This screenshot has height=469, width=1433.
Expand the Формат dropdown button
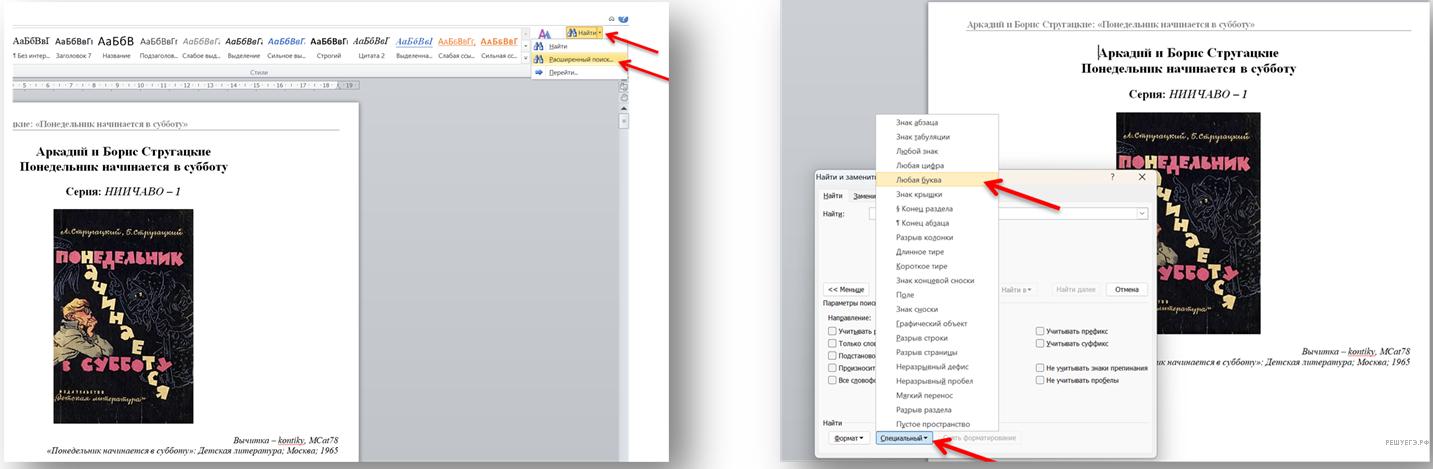[849, 438]
